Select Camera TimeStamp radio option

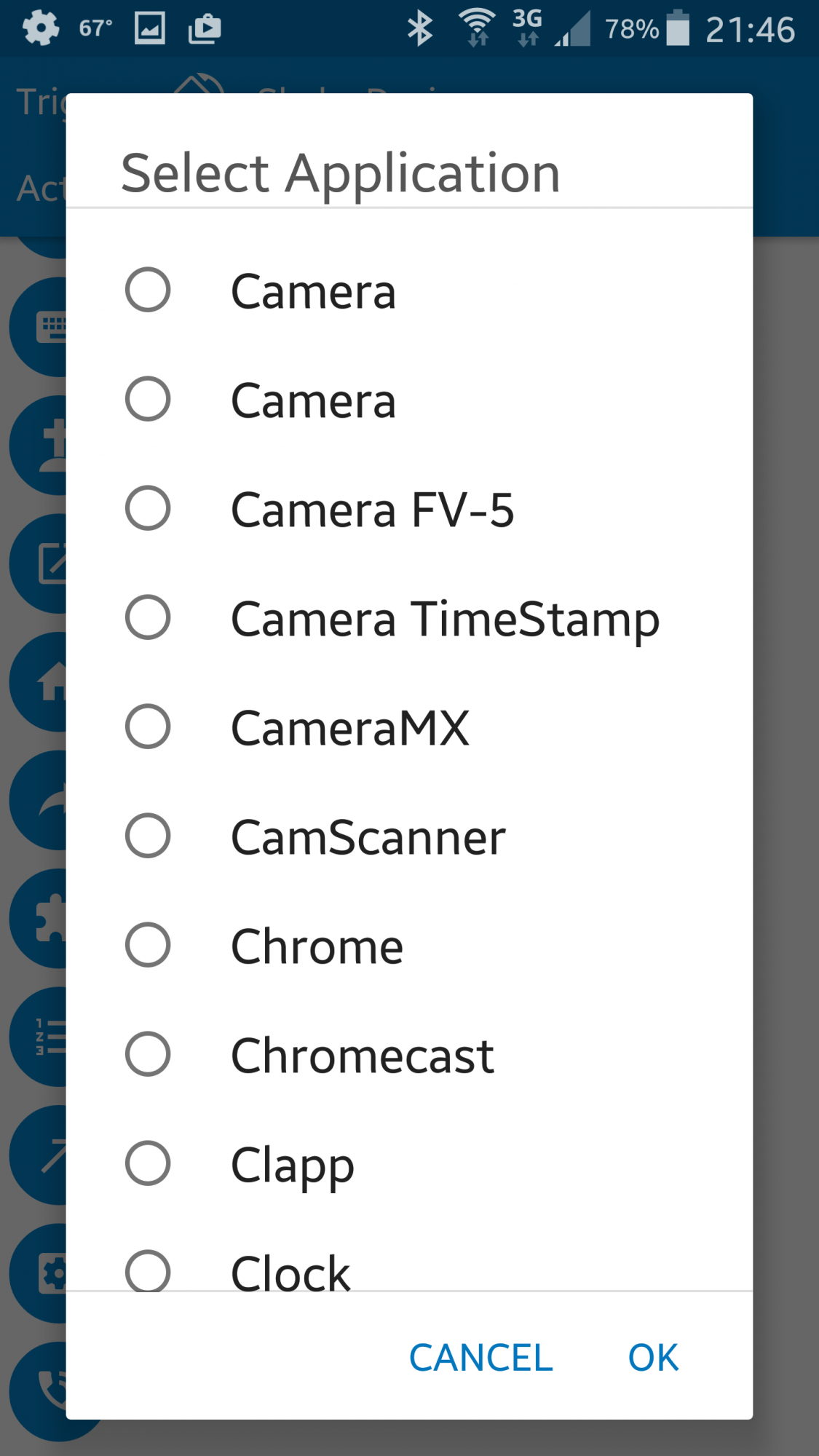point(148,617)
